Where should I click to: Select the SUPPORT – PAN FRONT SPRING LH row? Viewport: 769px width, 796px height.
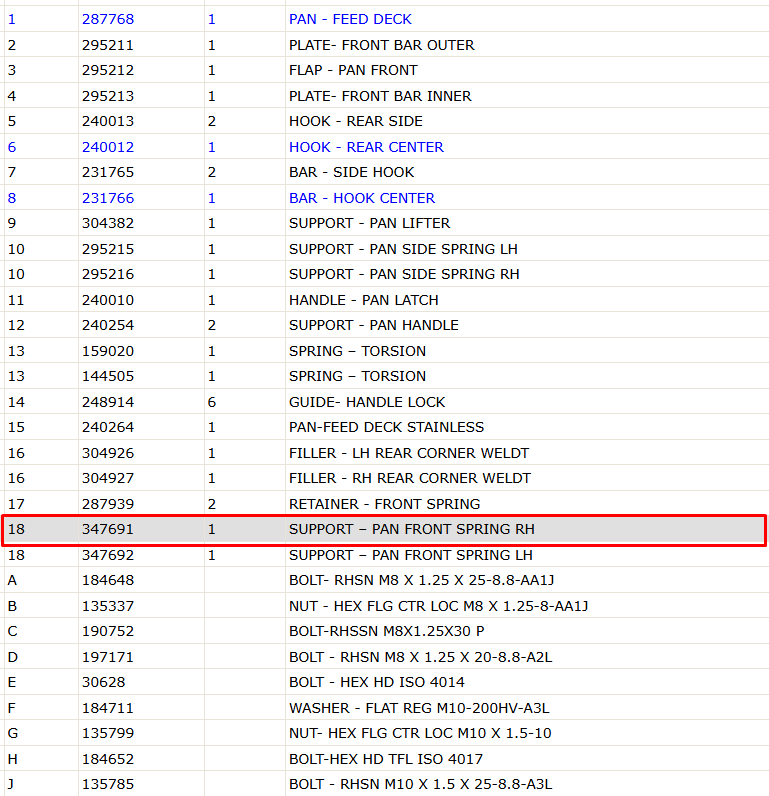coord(384,555)
